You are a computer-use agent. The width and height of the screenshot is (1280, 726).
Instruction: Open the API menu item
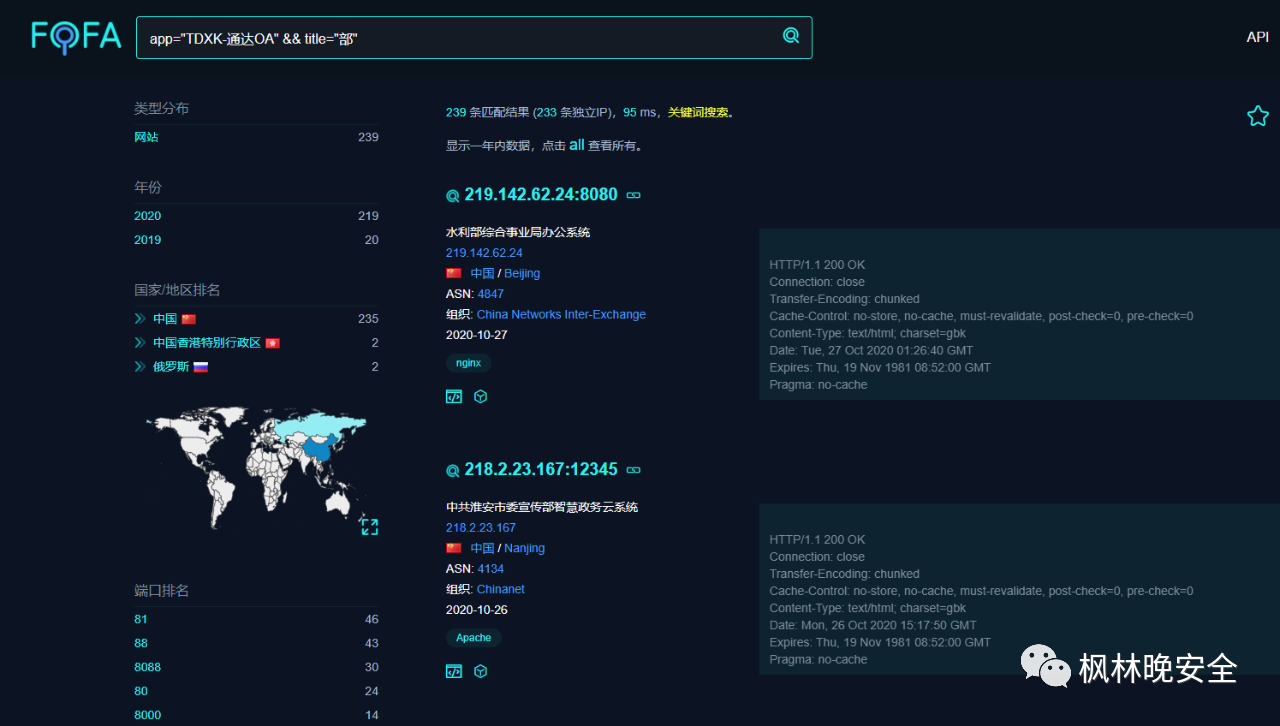point(1257,37)
